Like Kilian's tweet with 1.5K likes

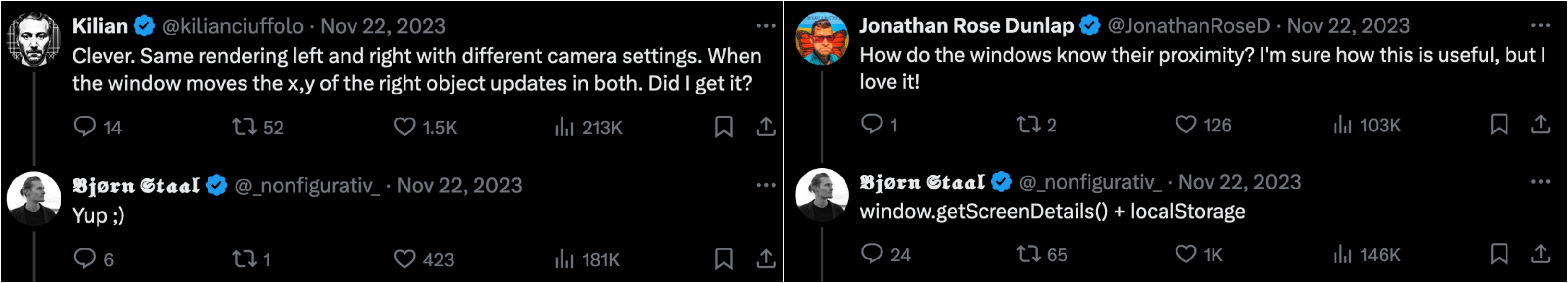[404, 126]
